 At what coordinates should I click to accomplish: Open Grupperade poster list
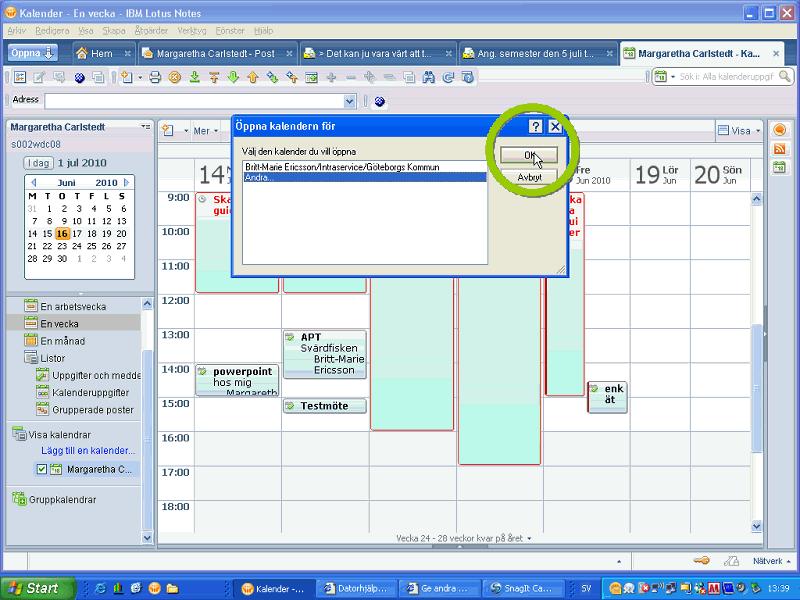click(93, 410)
